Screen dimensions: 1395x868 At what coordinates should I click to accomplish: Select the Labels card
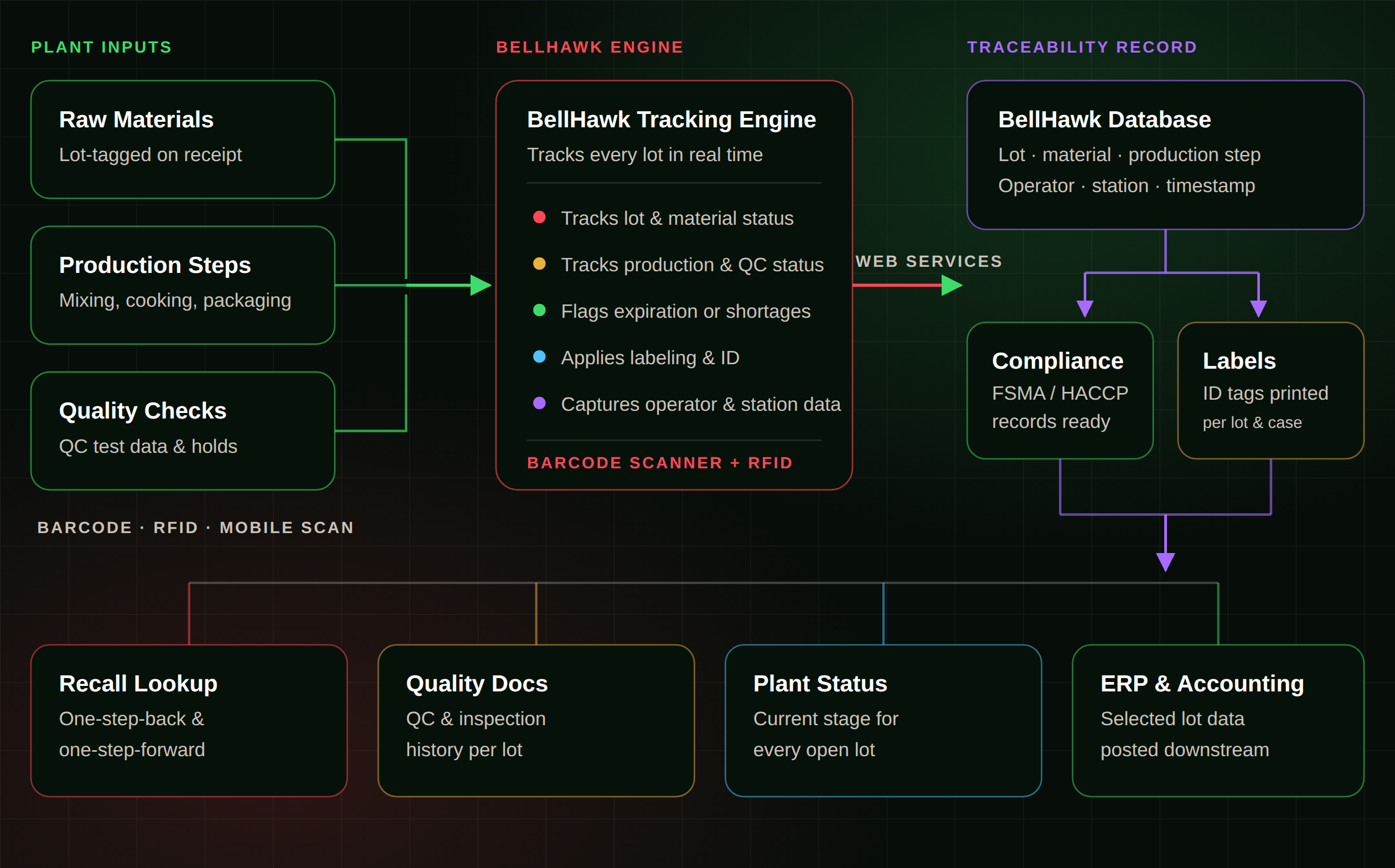tap(1271, 390)
